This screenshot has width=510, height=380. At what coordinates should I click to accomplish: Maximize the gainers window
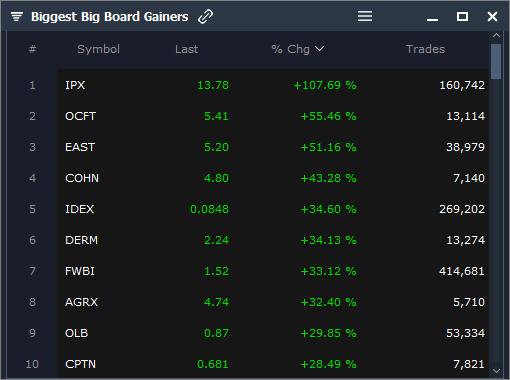462,16
